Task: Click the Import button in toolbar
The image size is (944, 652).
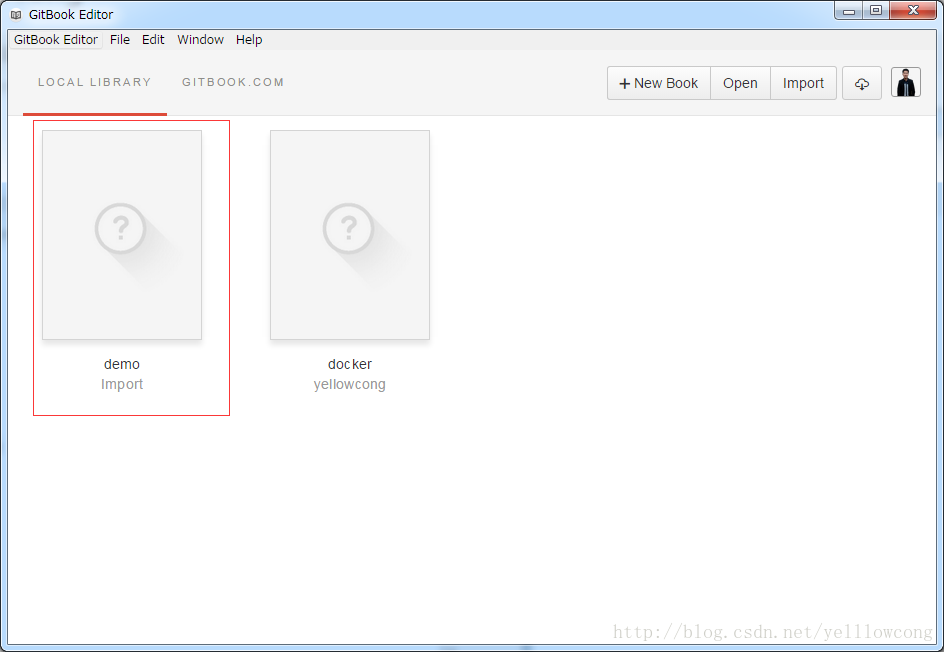Action: [x=803, y=83]
